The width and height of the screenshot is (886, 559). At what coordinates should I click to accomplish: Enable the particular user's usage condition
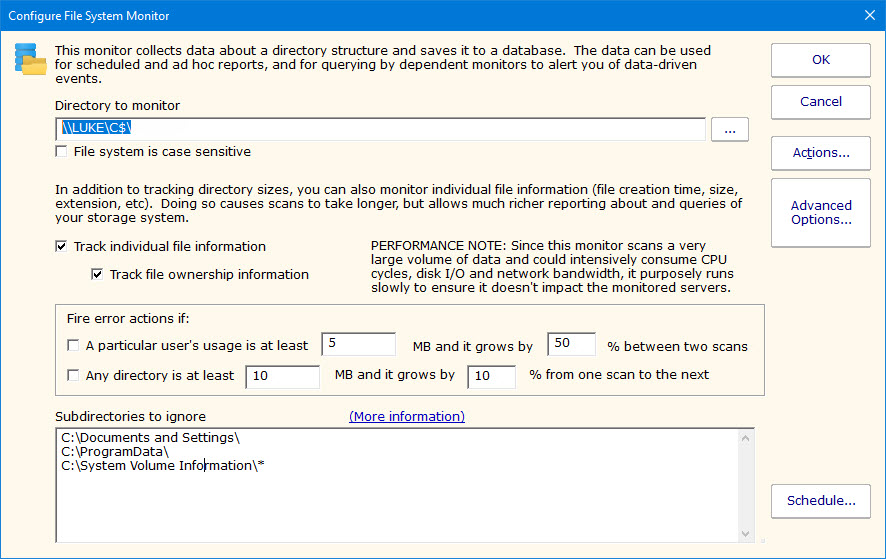click(x=73, y=346)
